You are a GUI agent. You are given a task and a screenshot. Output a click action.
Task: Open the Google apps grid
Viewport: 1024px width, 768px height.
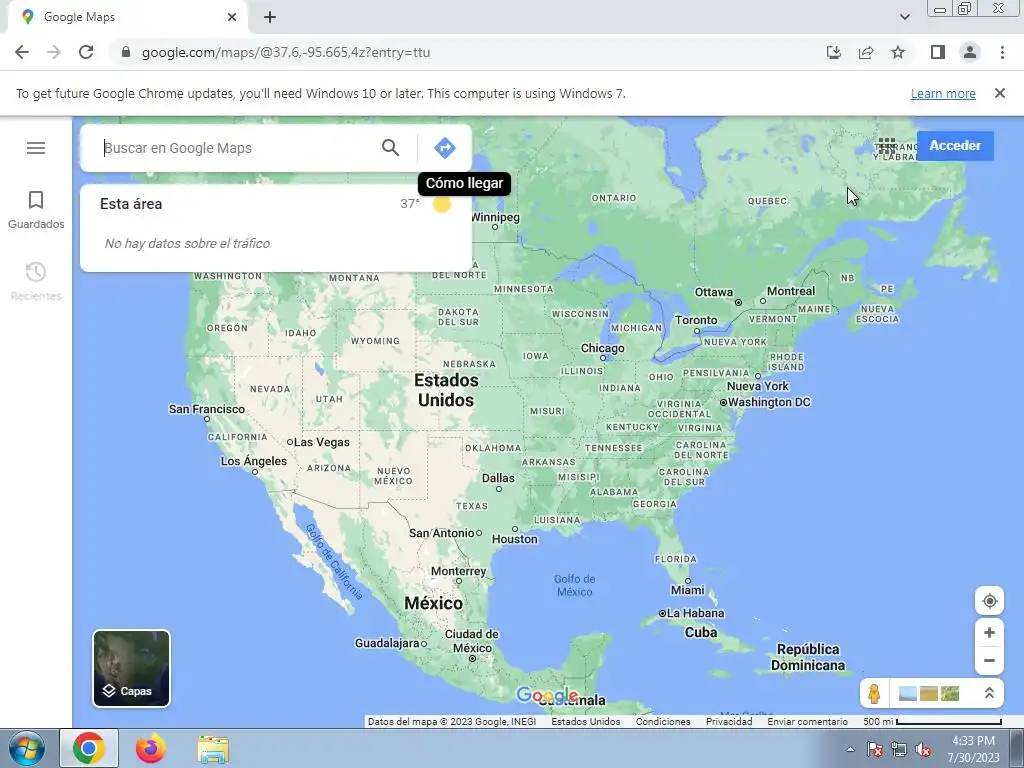(x=886, y=146)
